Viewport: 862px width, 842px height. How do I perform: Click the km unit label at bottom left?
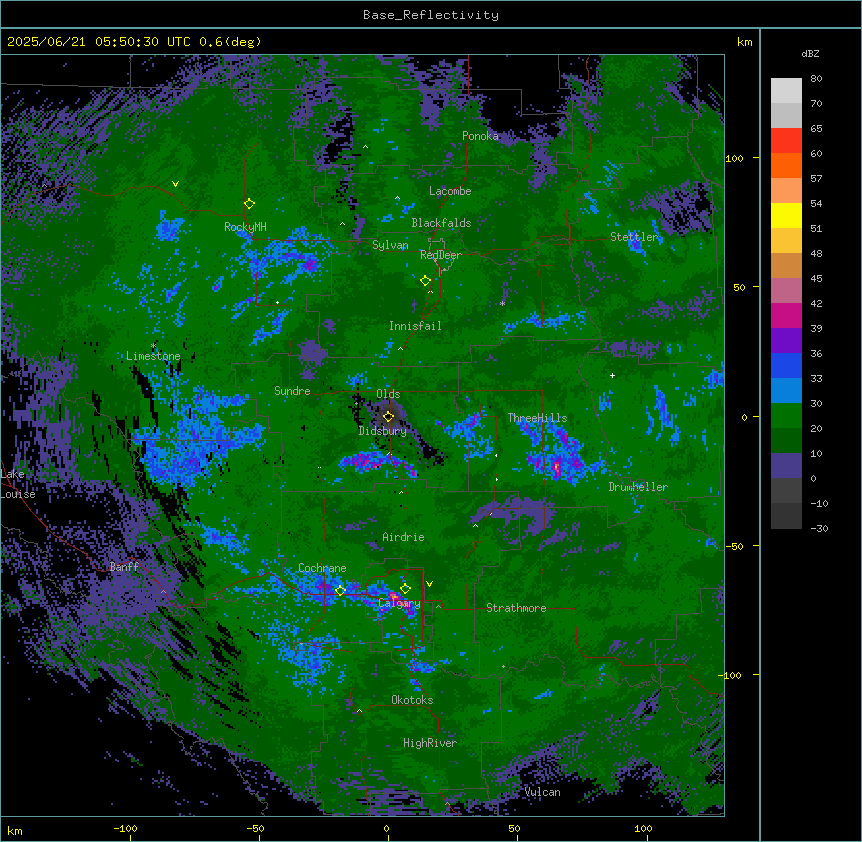point(15,830)
